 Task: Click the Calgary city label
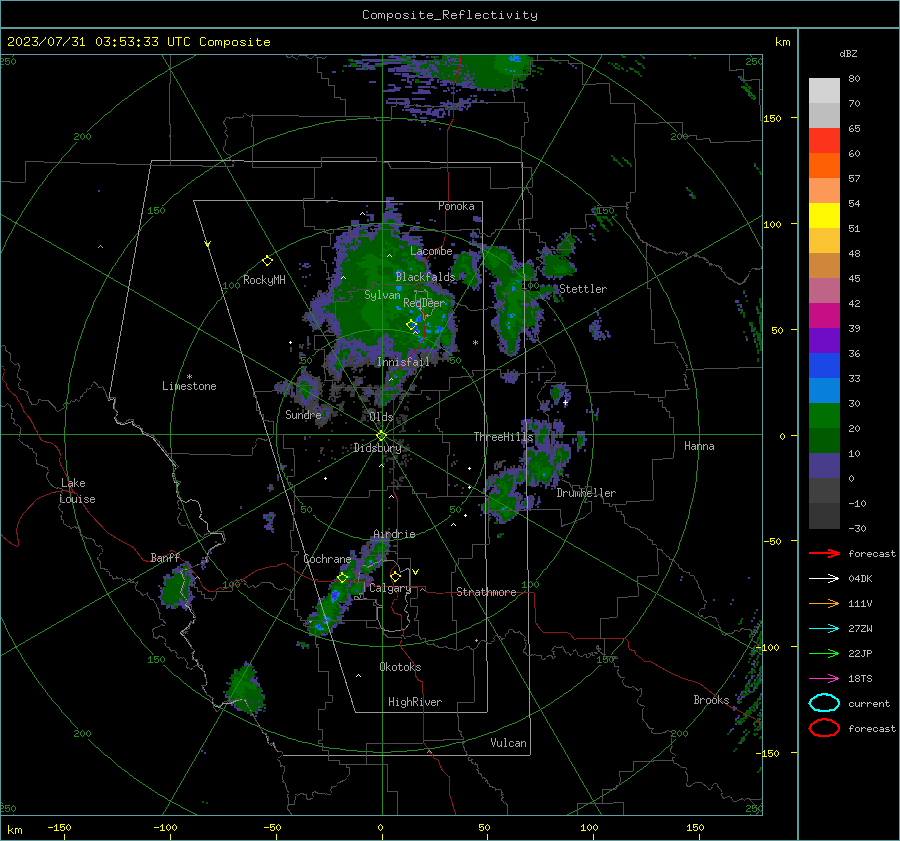pos(390,588)
